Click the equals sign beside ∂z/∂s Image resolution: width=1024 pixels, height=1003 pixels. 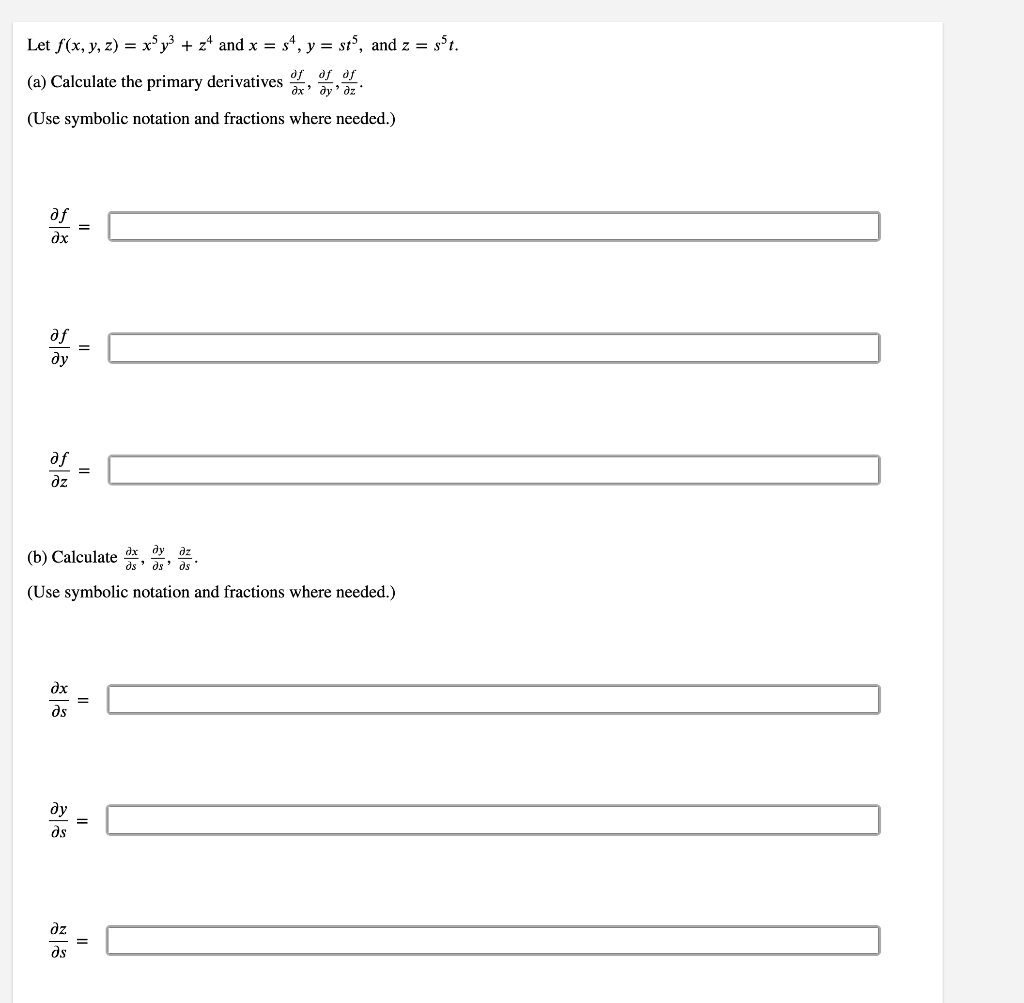(84, 939)
